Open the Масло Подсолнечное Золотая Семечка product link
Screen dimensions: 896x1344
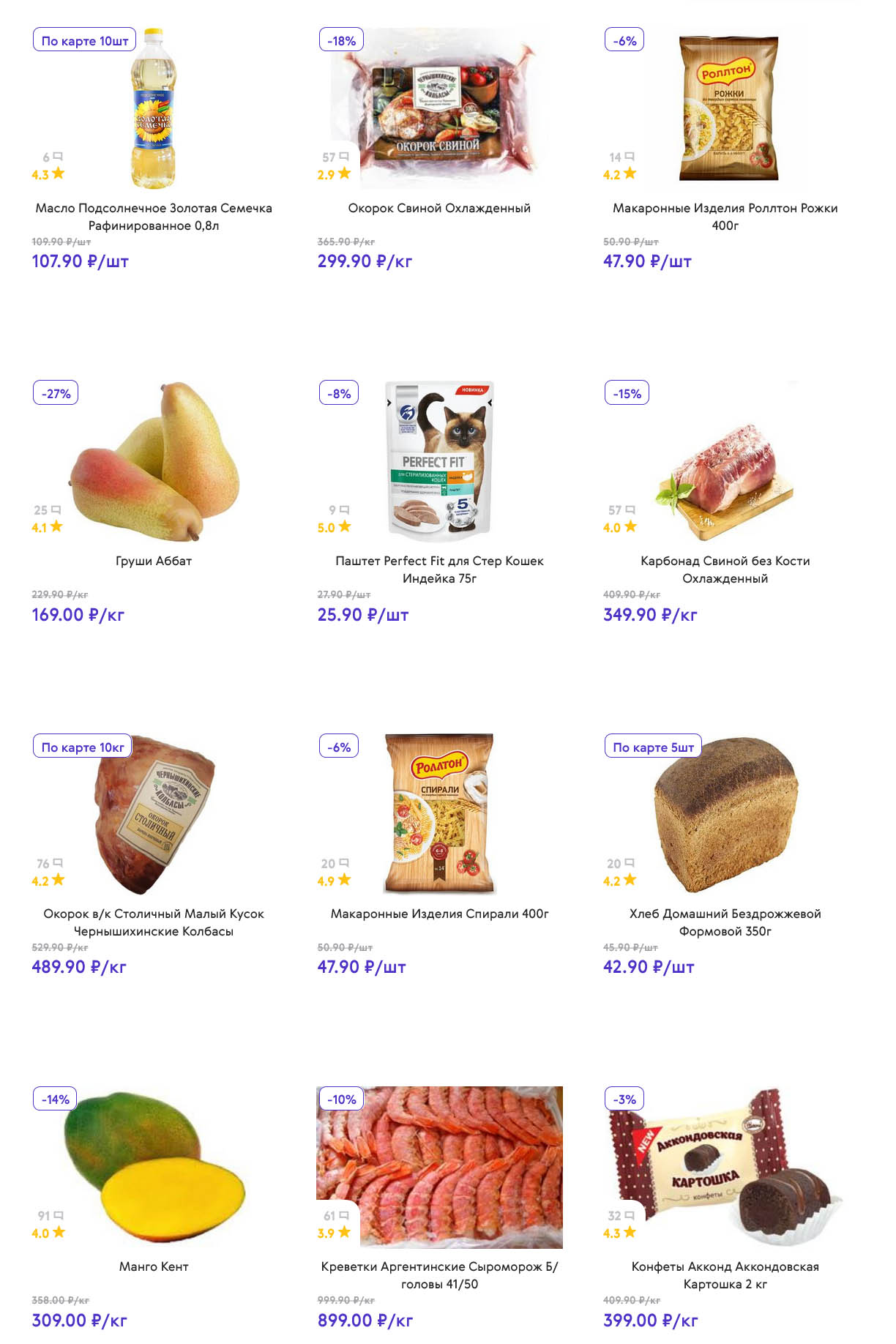154,217
